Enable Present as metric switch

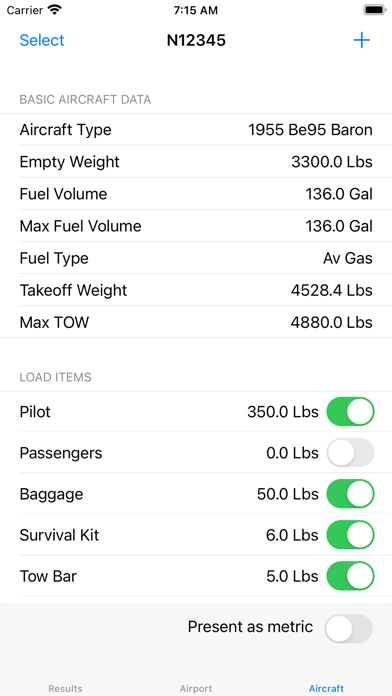click(x=348, y=628)
